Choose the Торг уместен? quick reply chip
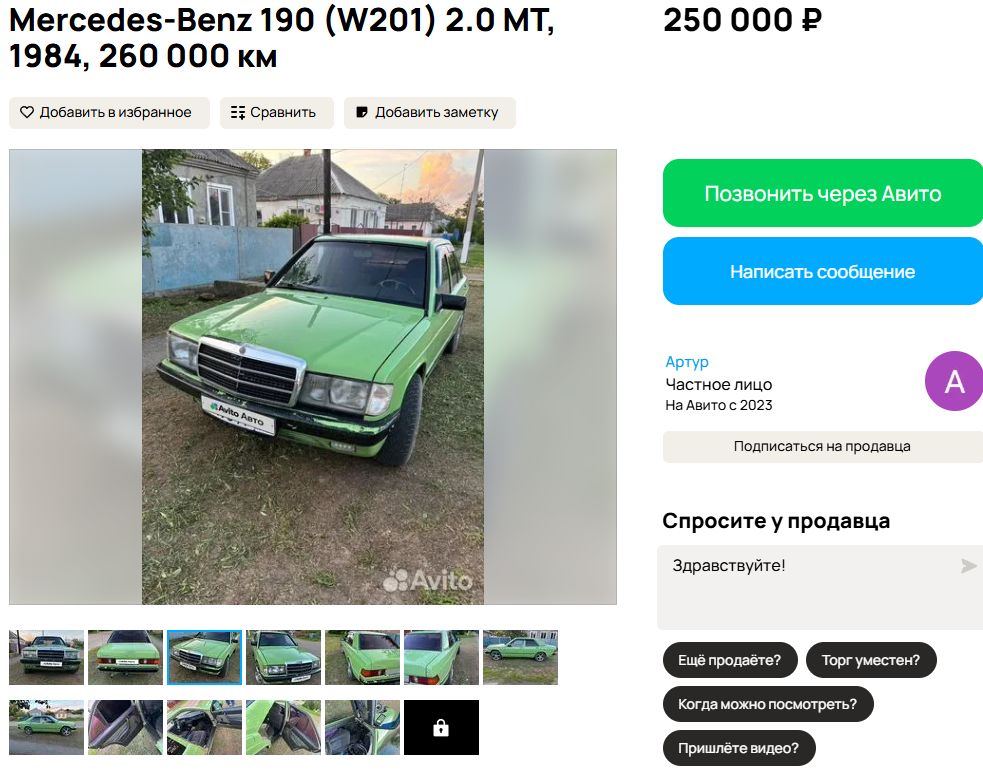The width and height of the screenshot is (983, 780). coord(871,660)
